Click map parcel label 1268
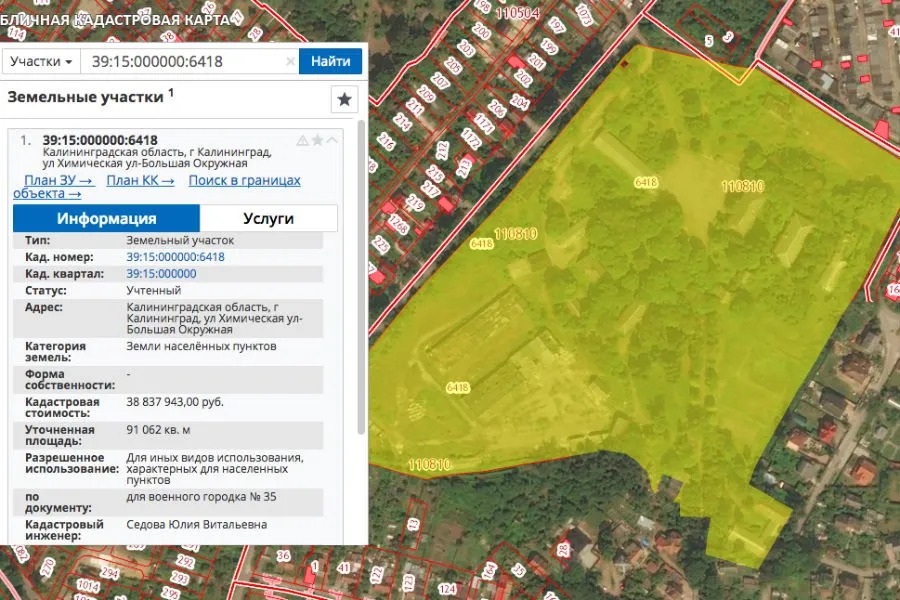900x600 pixels. [398, 224]
